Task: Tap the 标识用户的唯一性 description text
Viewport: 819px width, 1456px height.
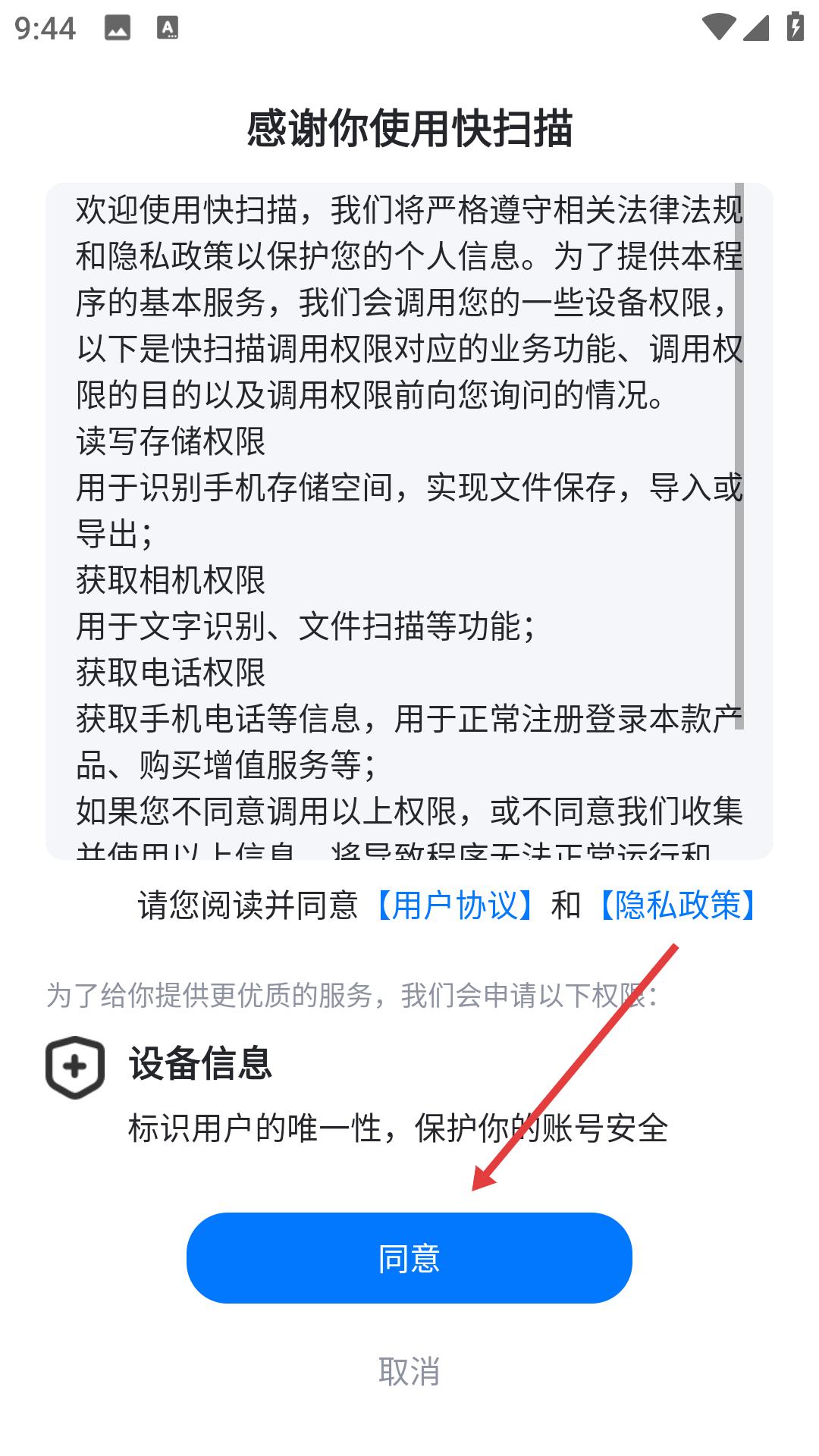Action: [398, 1128]
